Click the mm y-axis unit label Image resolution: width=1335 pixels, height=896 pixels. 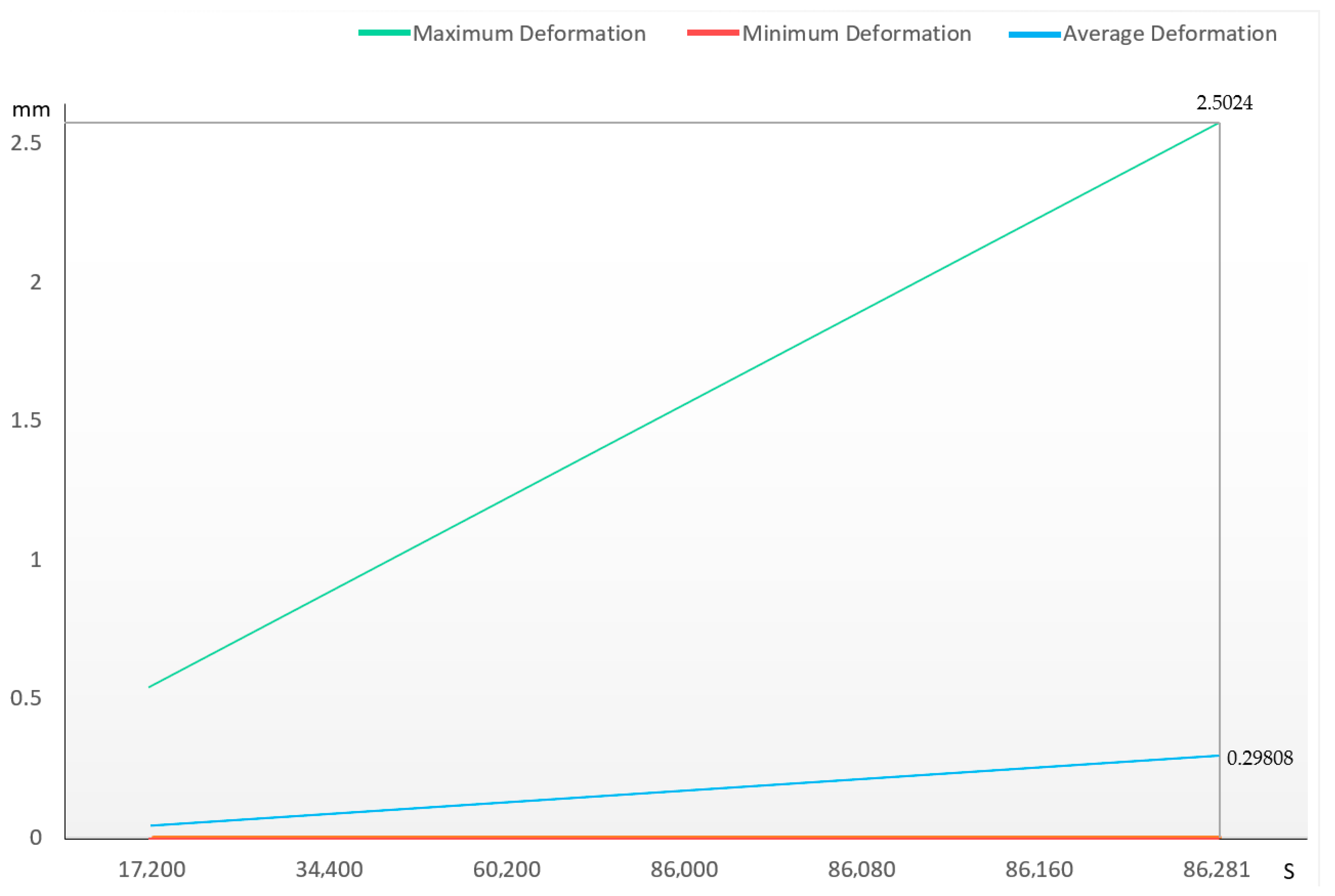[31, 110]
